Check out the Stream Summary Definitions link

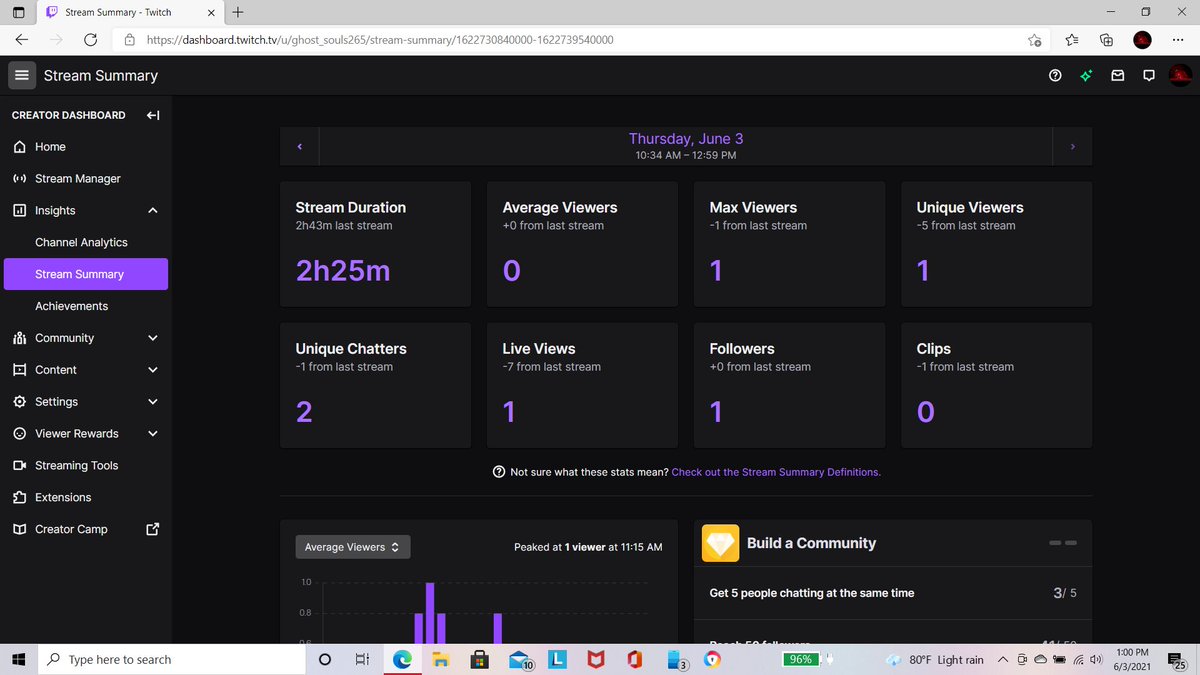(x=776, y=472)
